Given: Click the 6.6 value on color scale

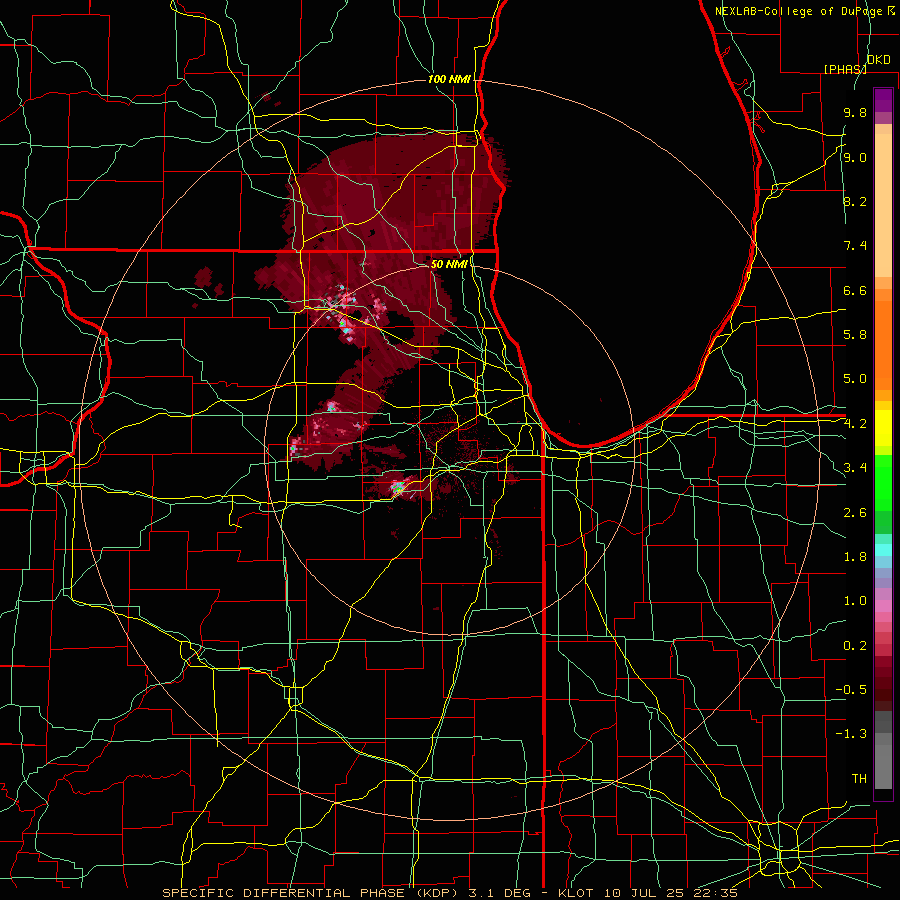Looking at the screenshot, I should coord(855,290).
